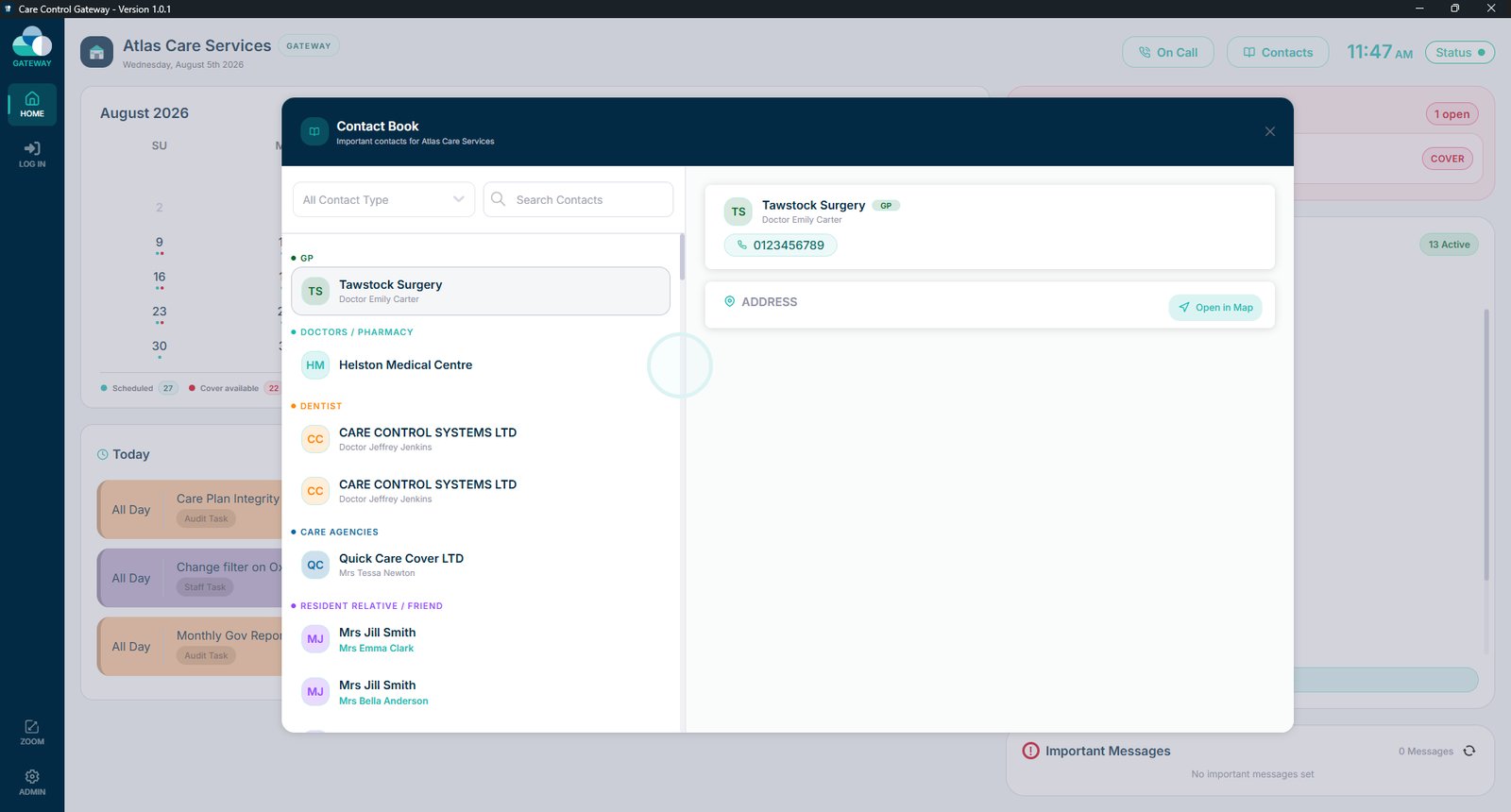
Task: Select Helston Medical Centre contact
Action: pos(481,365)
